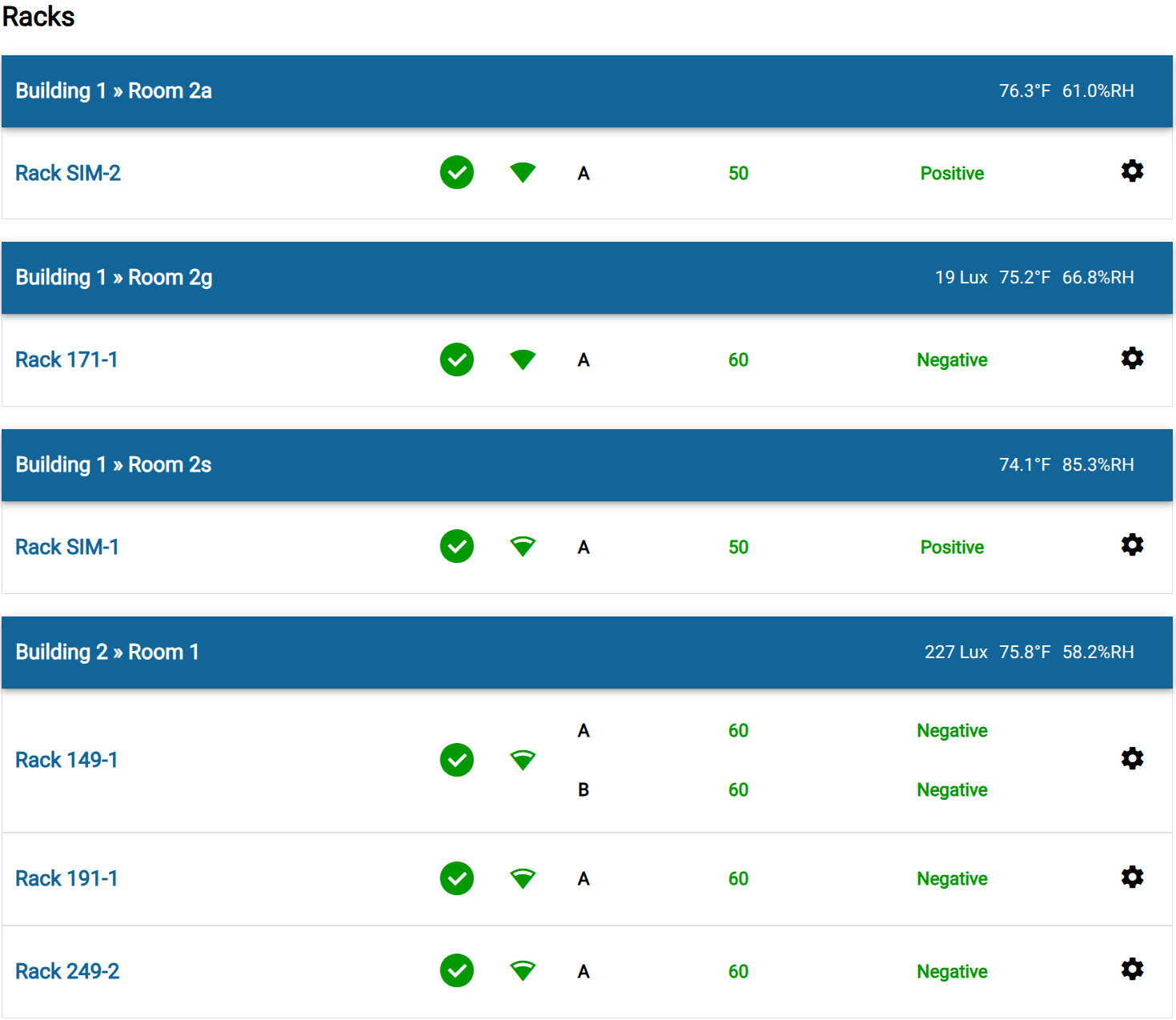The image size is (1176, 1020).
Task: Click the 58.2%RH humidity reading
Action: click(1098, 652)
